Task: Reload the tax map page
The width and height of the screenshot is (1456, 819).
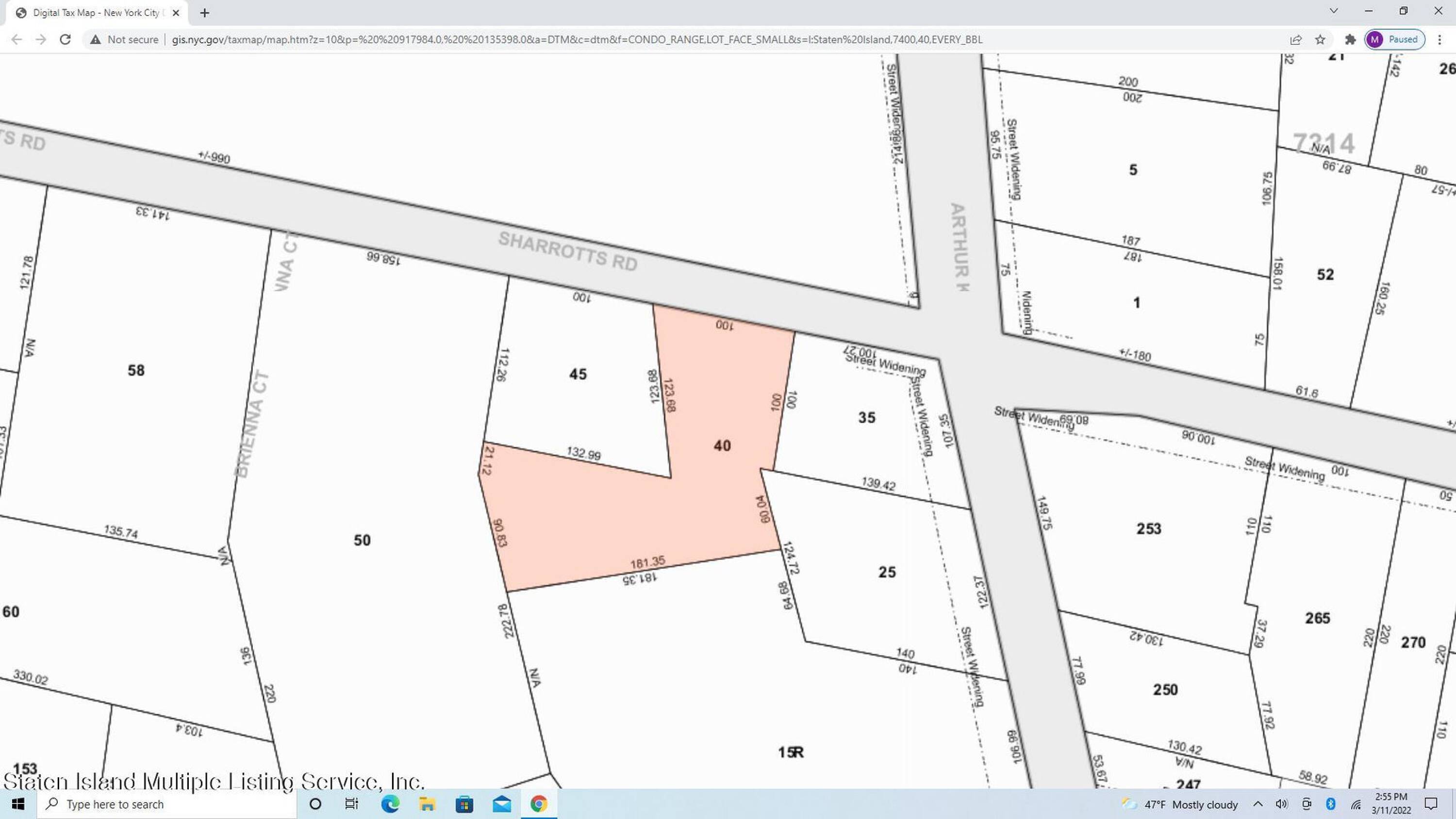Action: pos(65,40)
